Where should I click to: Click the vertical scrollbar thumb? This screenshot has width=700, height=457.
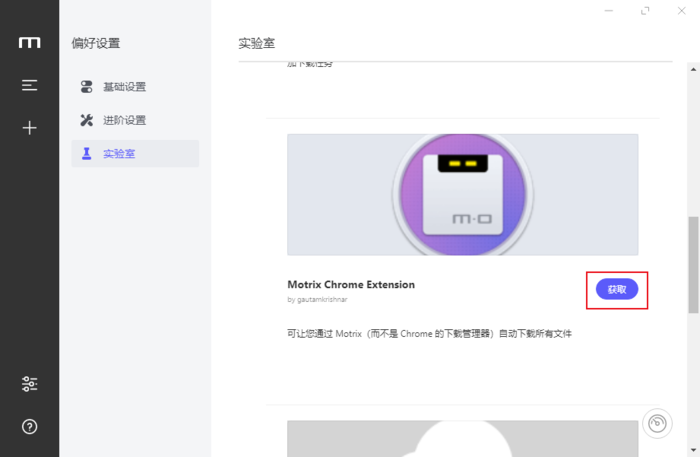pos(694,265)
